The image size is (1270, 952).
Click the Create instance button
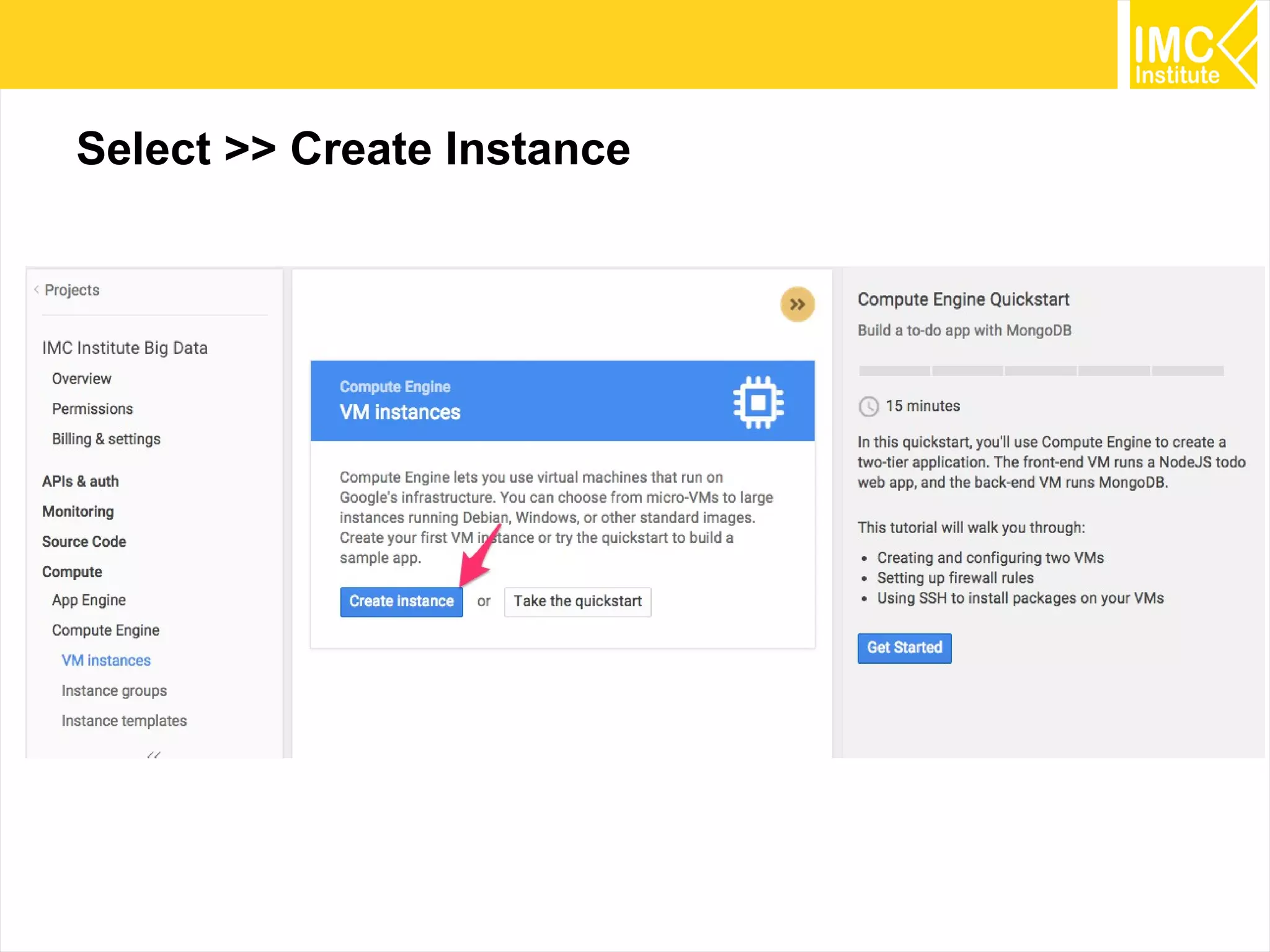[401, 601]
